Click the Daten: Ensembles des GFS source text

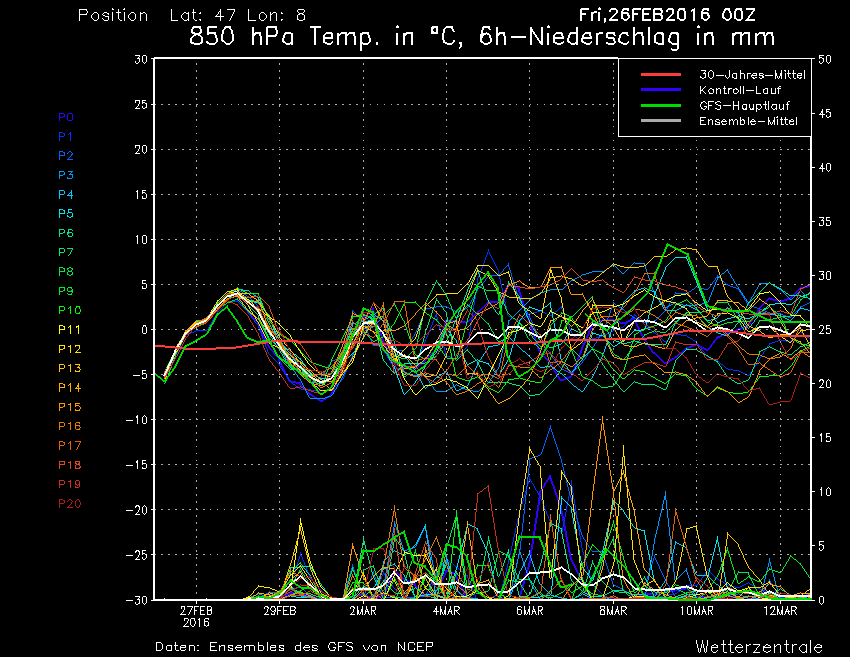294,646
